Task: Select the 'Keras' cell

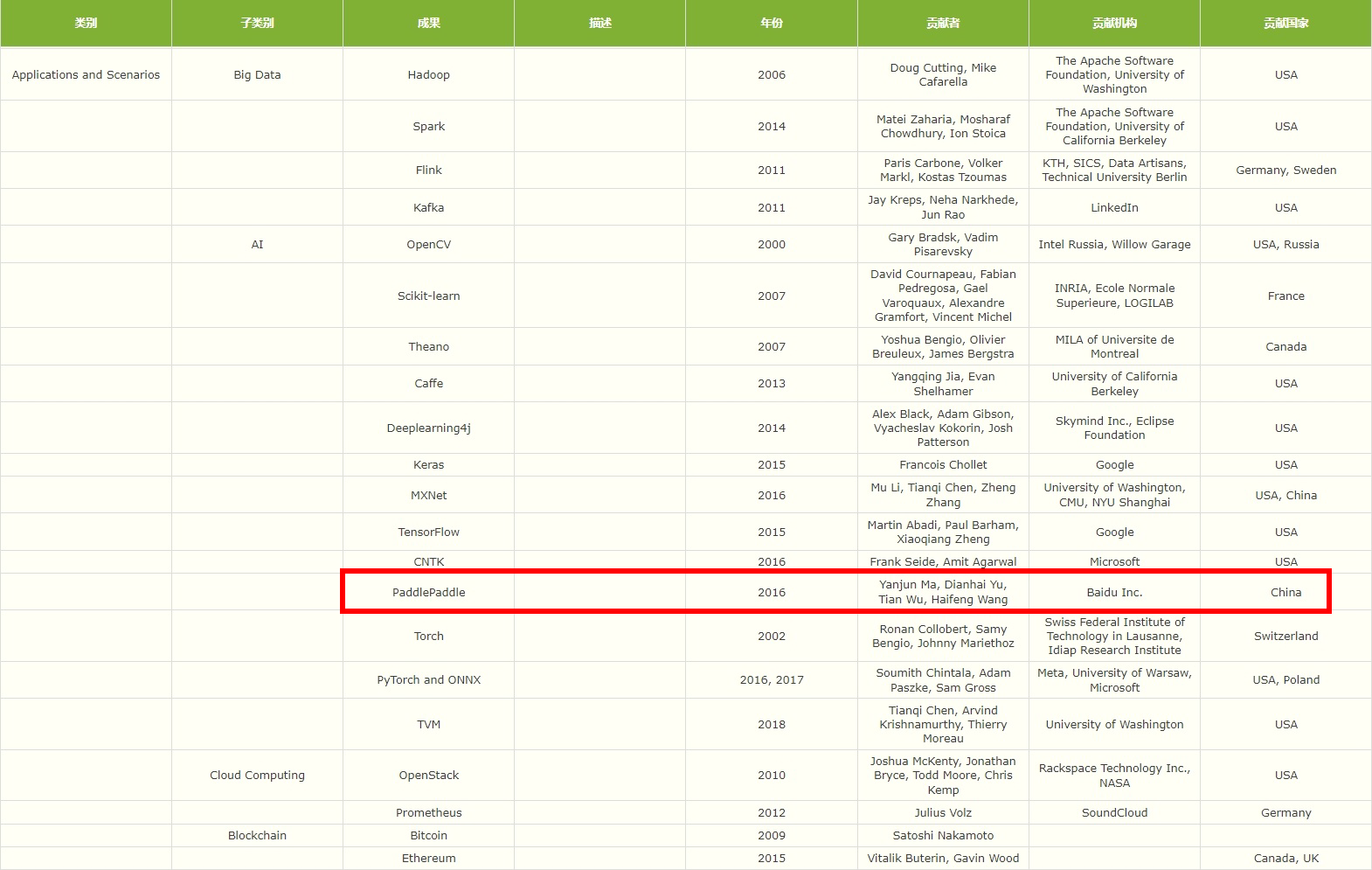Action: pyautogui.click(x=428, y=464)
